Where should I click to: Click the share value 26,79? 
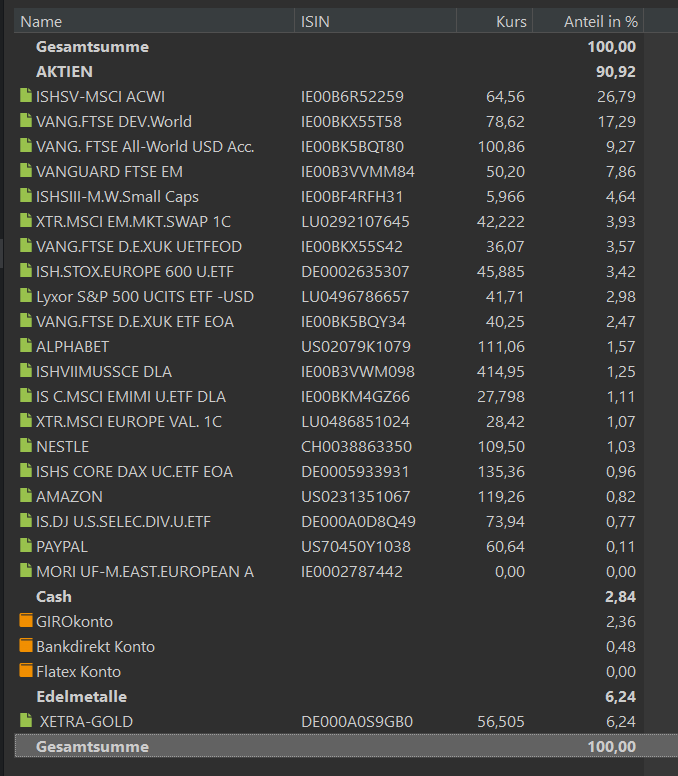(616, 97)
